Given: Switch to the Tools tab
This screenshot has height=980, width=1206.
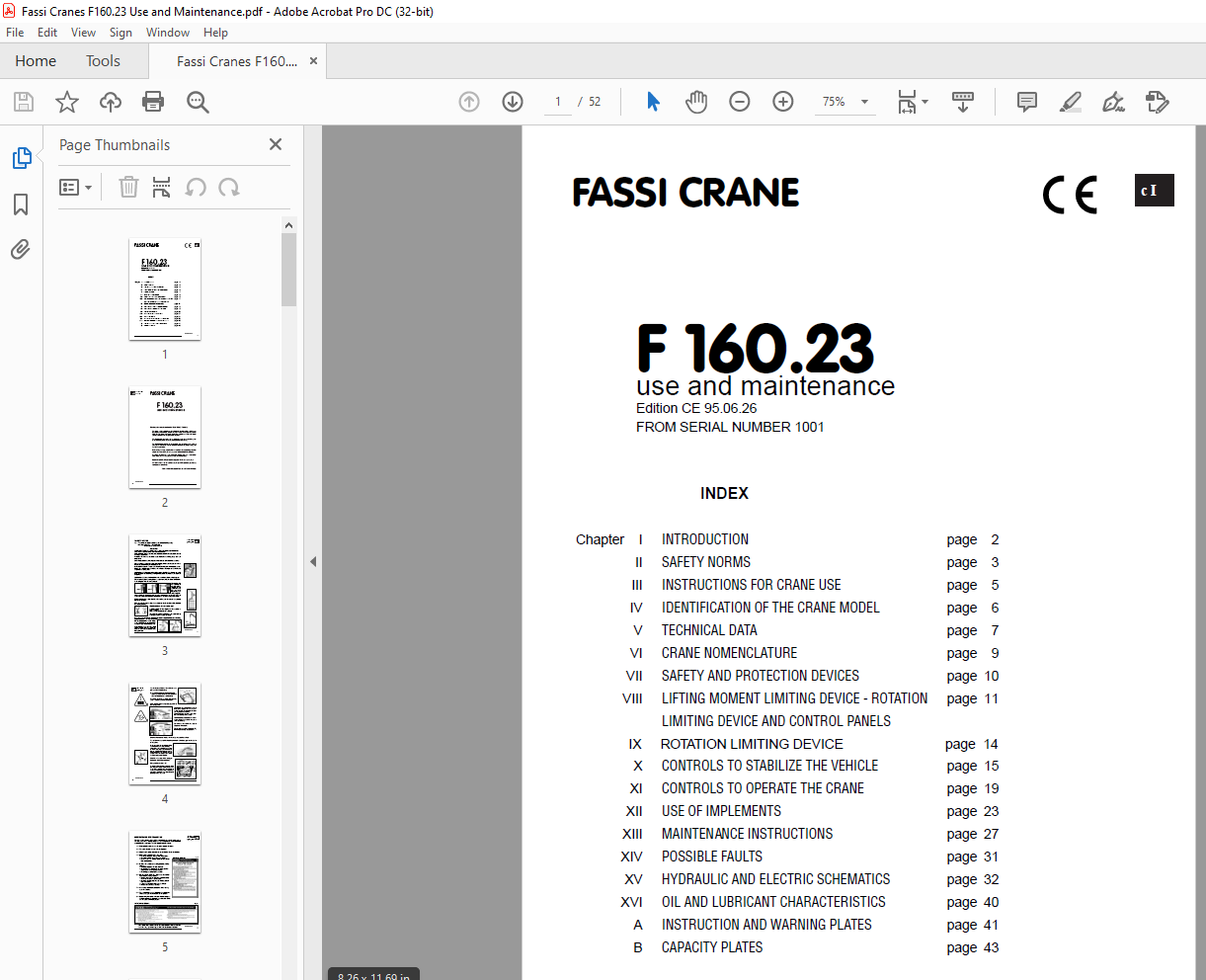Looking at the screenshot, I should [x=103, y=61].
